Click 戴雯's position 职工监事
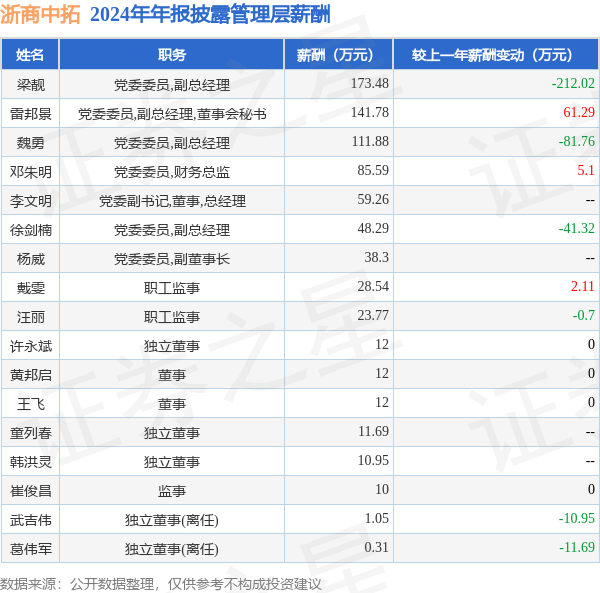The image size is (600, 593). pos(172,288)
